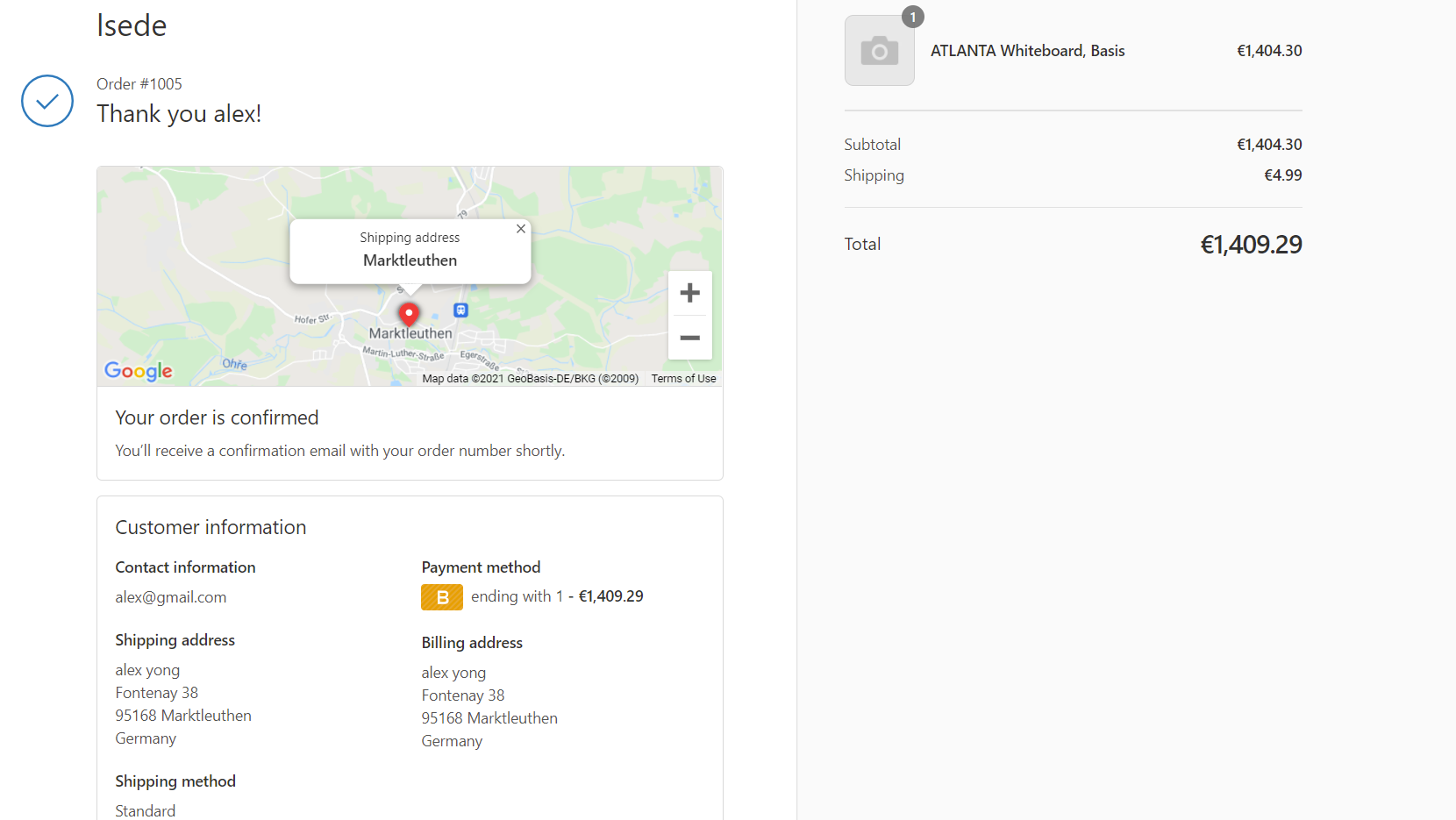Viewport: 1456px width, 820px height.
Task: Click the order confirmed checkmark circle
Action: [x=47, y=101]
